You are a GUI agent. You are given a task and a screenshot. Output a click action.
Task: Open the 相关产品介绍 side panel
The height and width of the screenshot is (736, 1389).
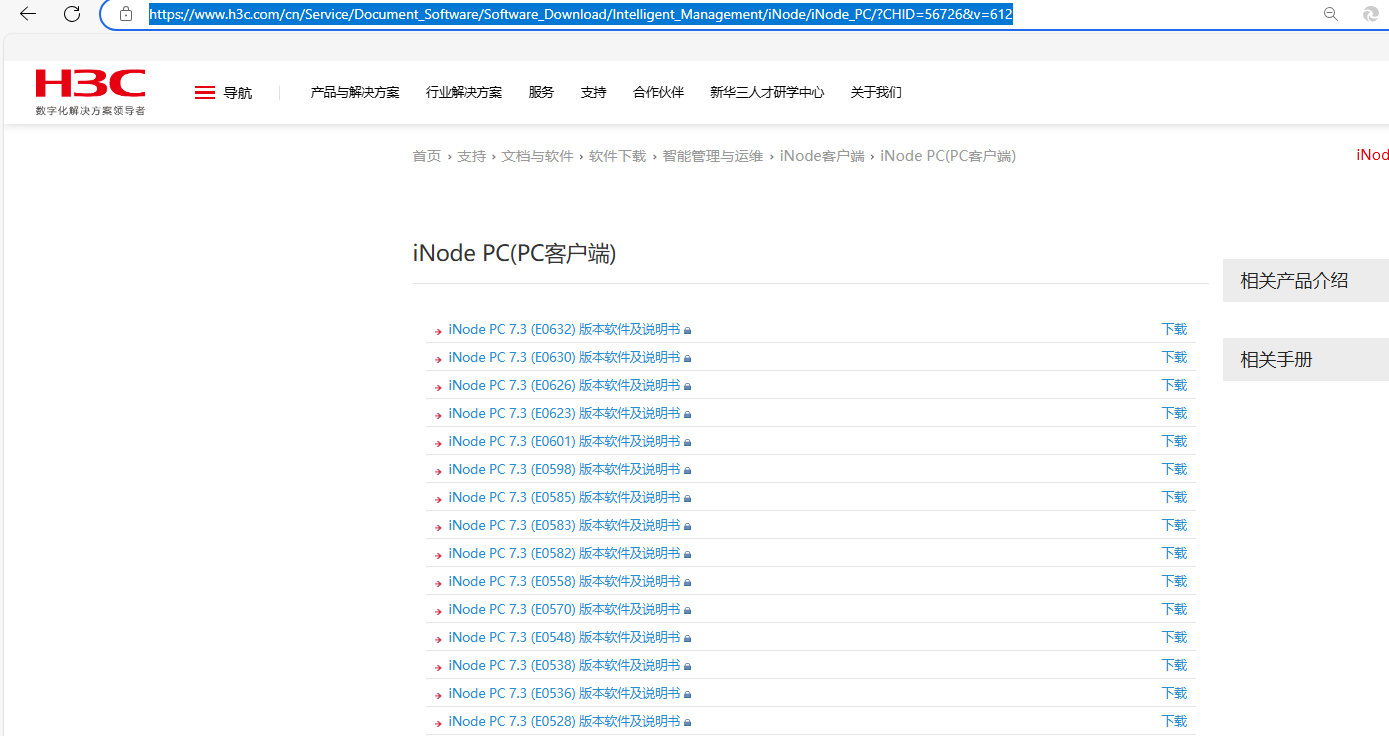[1306, 281]
